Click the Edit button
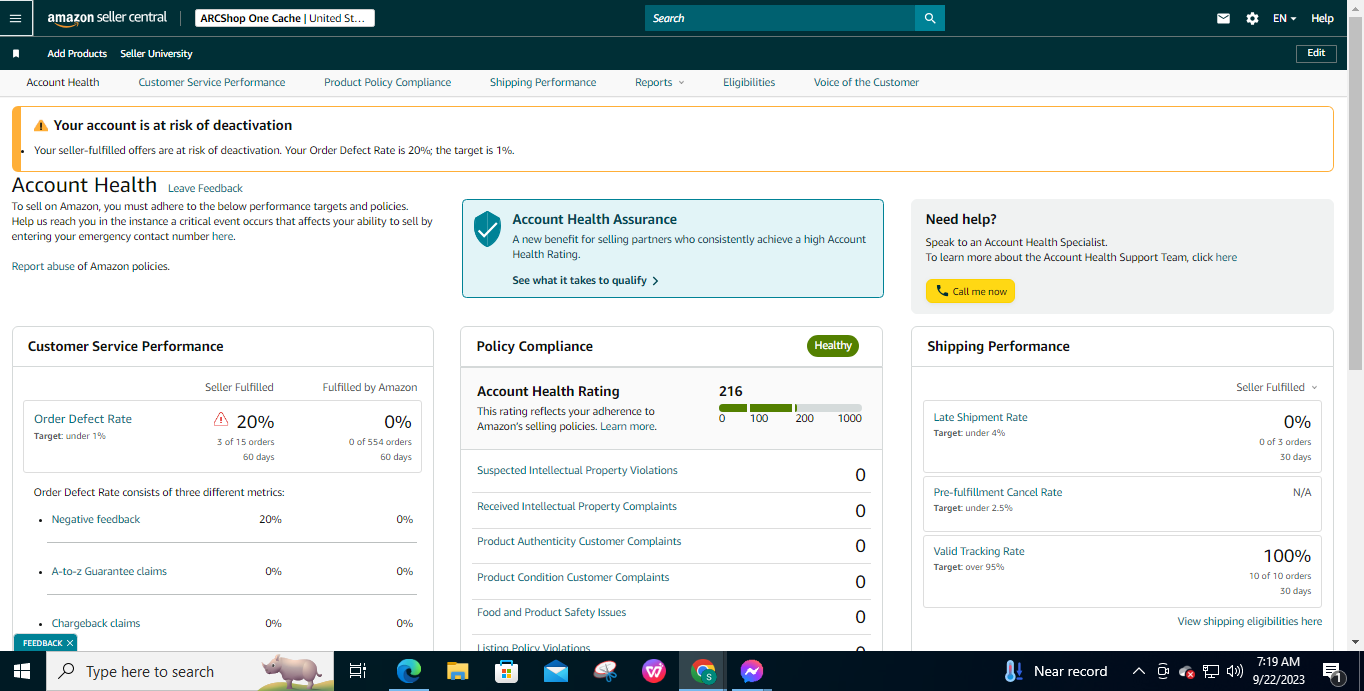Screen dimensions: 1364x691 [1316, 53]
